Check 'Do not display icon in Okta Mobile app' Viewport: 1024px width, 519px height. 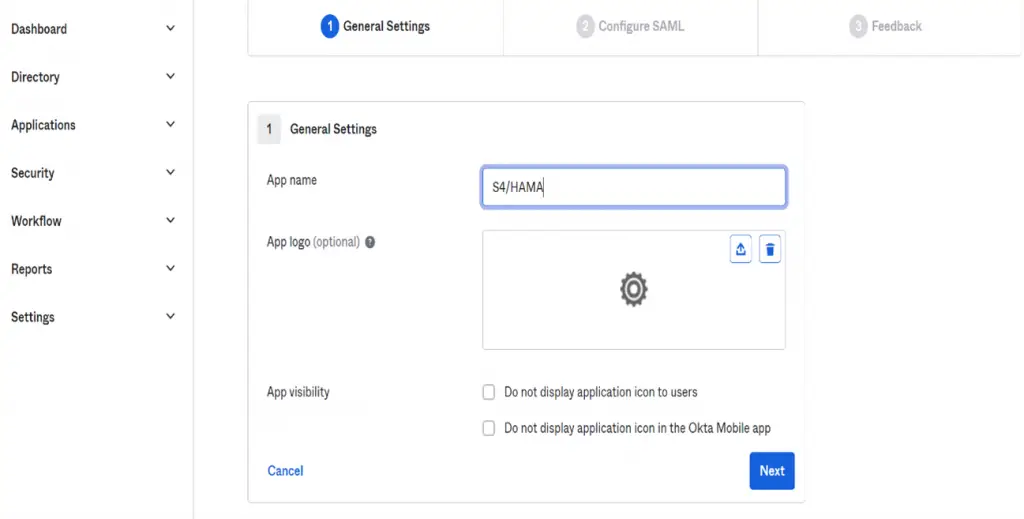(488, 428)
